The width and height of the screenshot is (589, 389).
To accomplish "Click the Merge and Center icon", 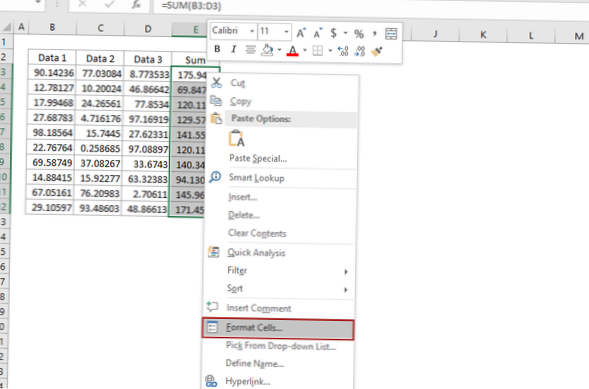I will coord(391,34).
